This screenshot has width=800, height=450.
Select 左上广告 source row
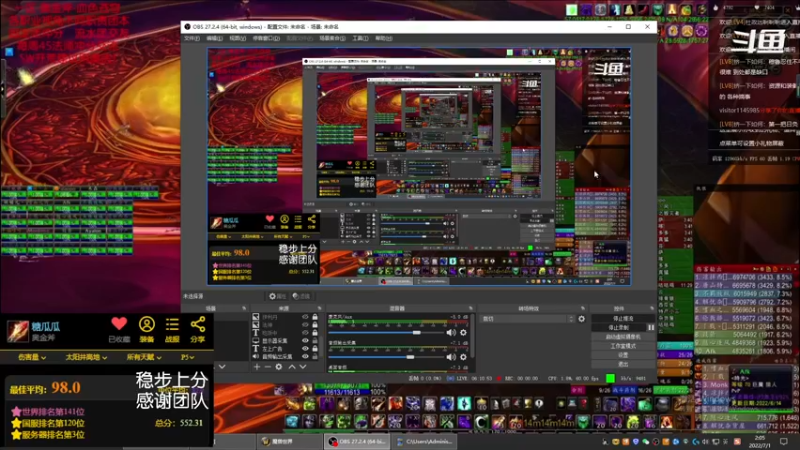pyautogui.click(x=286, y=348)
